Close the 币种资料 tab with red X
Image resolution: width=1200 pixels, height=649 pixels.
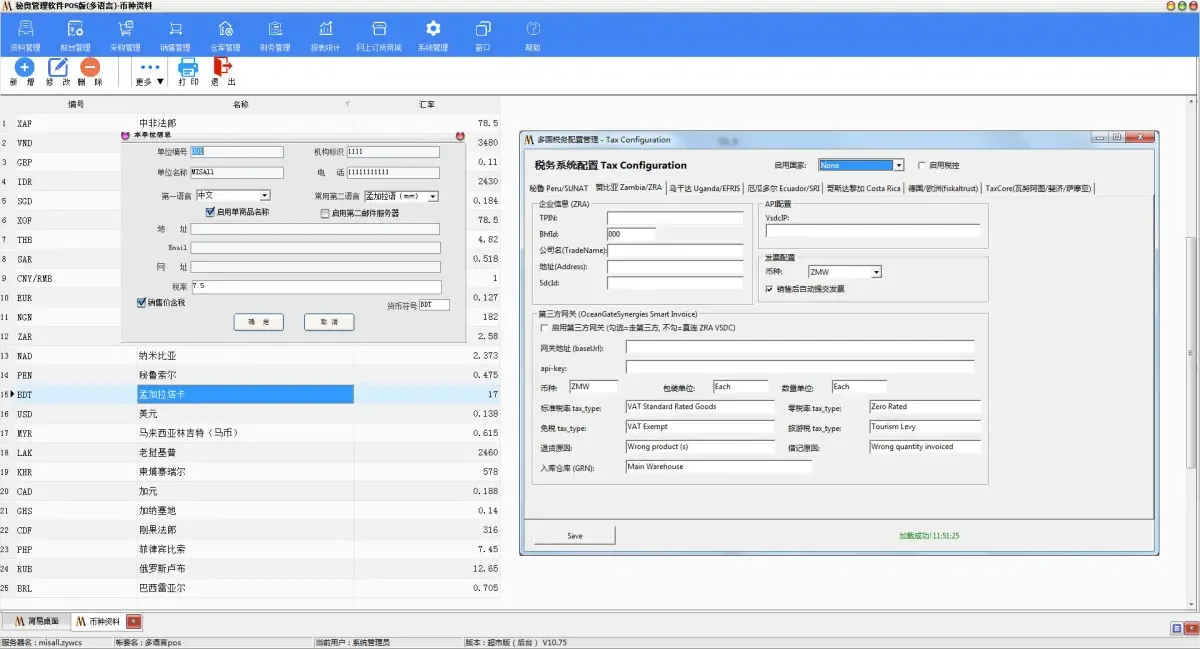[x=136, y=621]
